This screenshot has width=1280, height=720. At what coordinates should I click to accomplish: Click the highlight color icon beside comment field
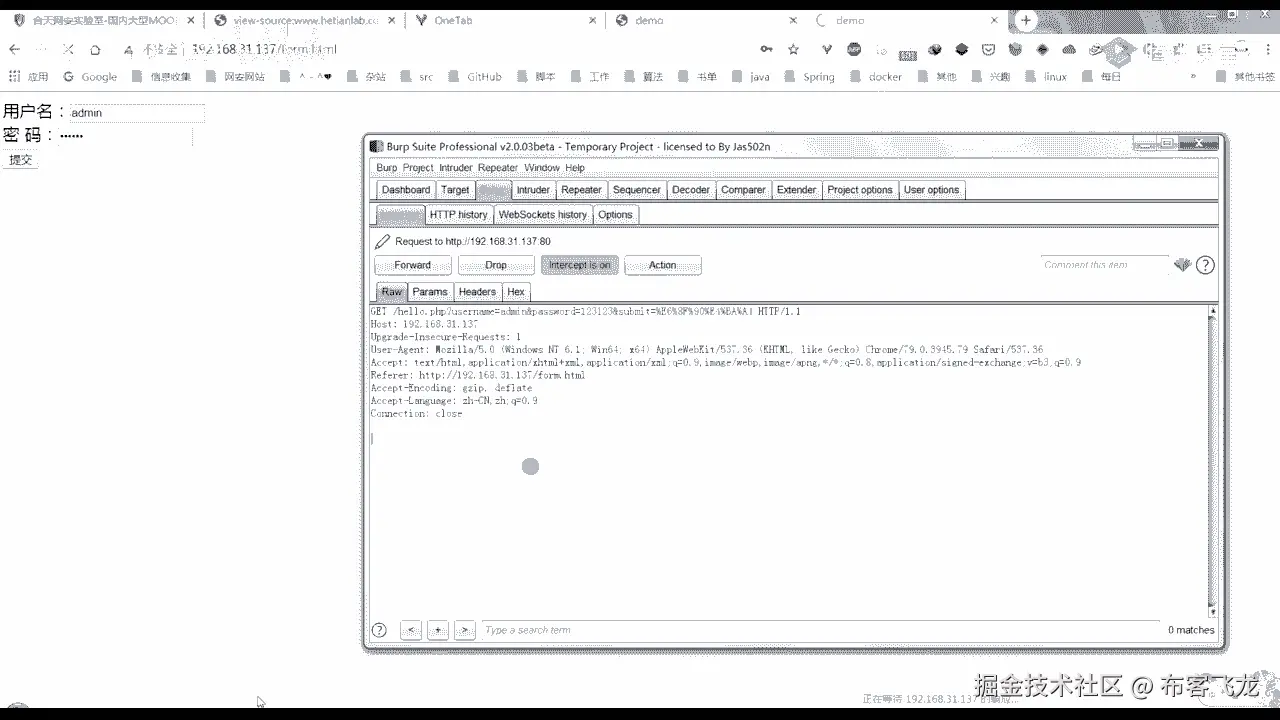point(1182,265)
